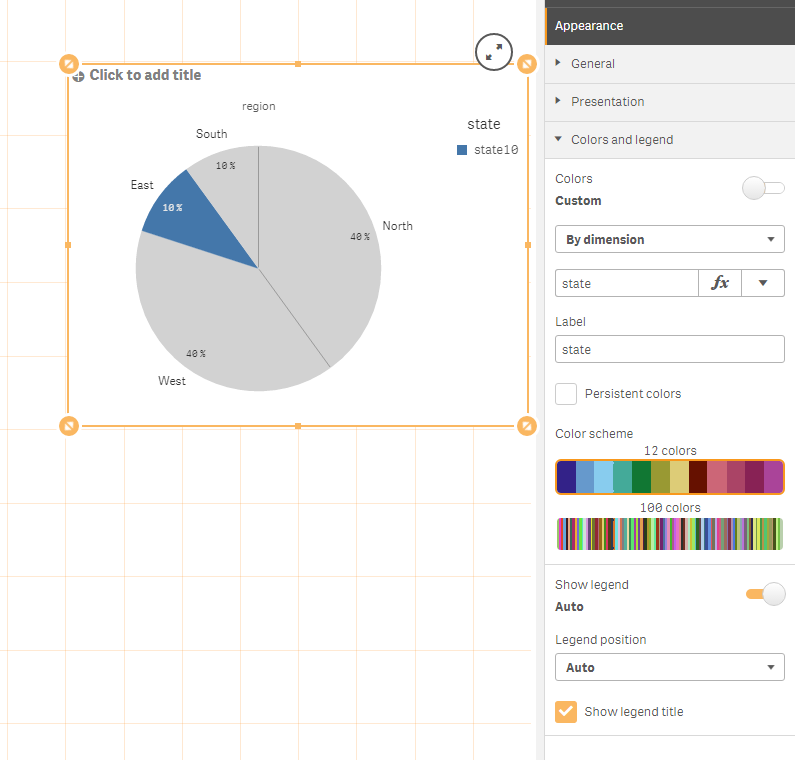Expand the Presentation section
Image resolution: width=795 pixels, height=760 pixels.
coord(607,102)
